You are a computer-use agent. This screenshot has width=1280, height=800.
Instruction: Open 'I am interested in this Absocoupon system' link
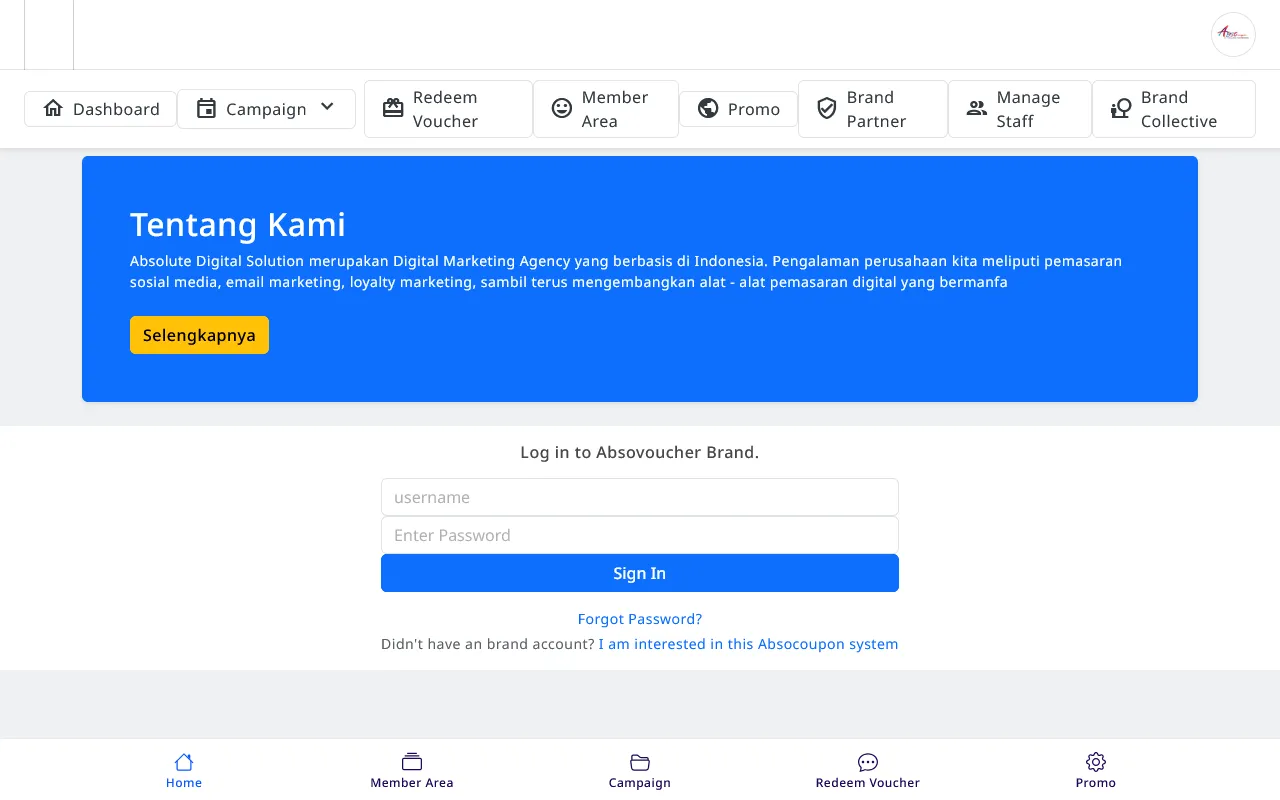pyautogui.click(x=748, y=644)
